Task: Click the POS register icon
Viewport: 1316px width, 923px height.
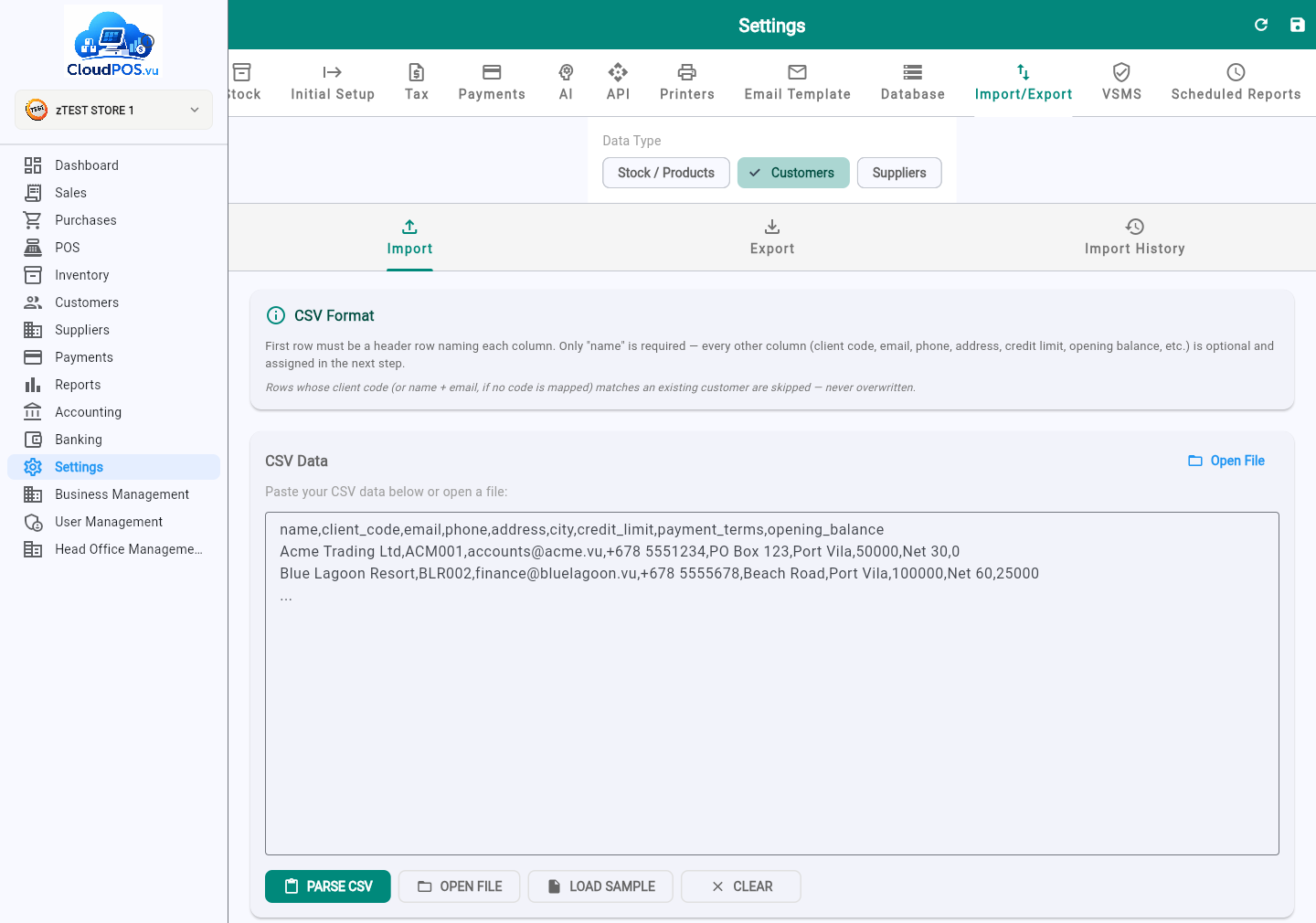Action: (x=33, y=248)
